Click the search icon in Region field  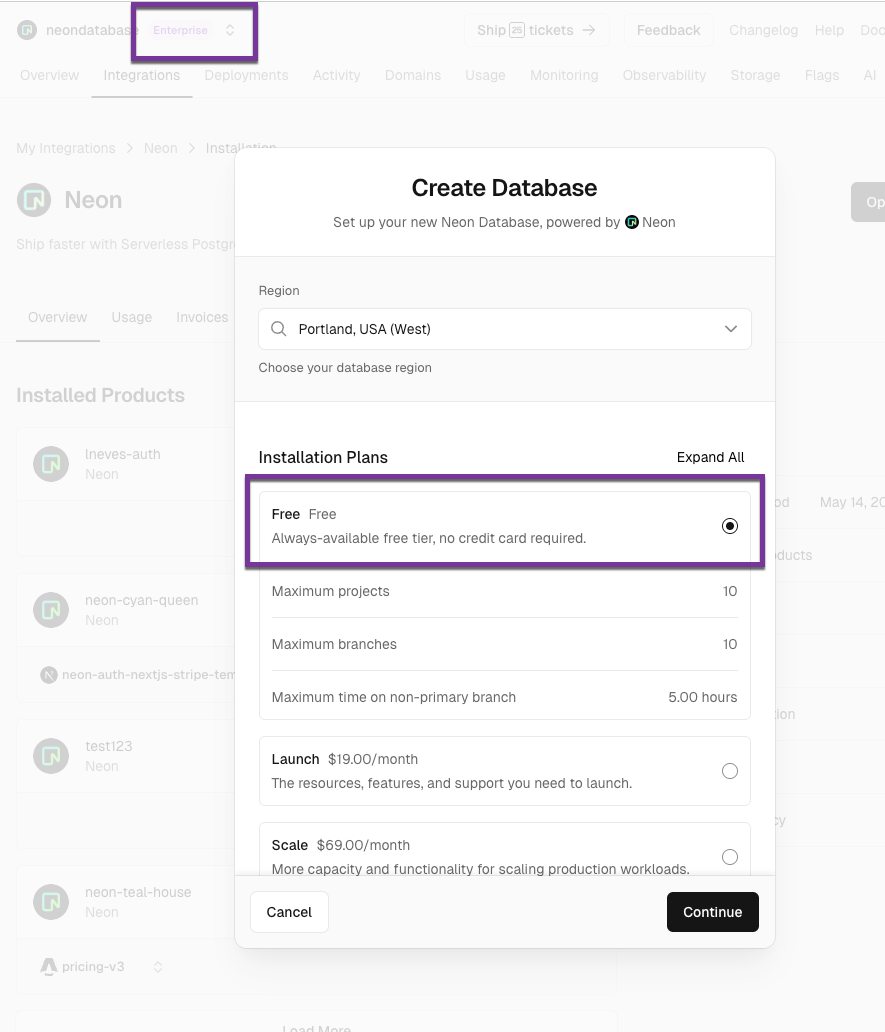279,329
